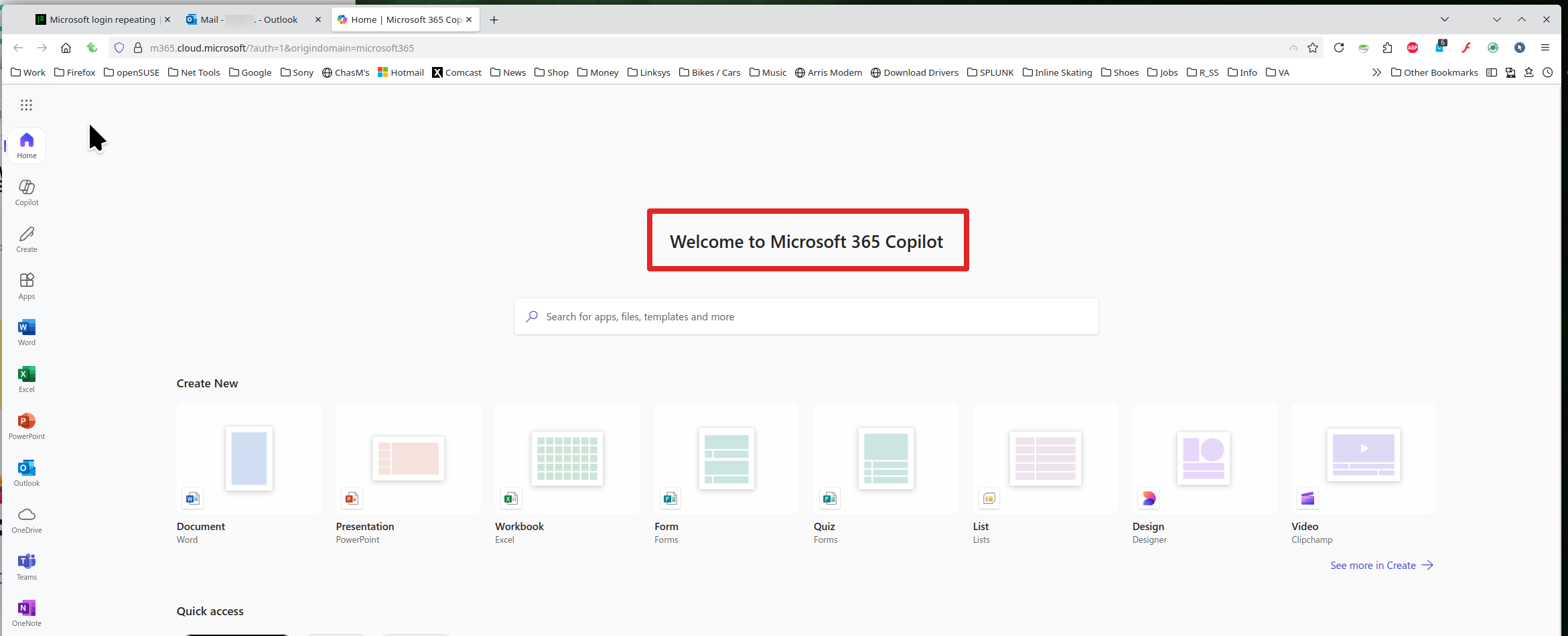Create a new PowerPoint Presentation
This screenshot has height=636, width=1568.
coord(408,474)
